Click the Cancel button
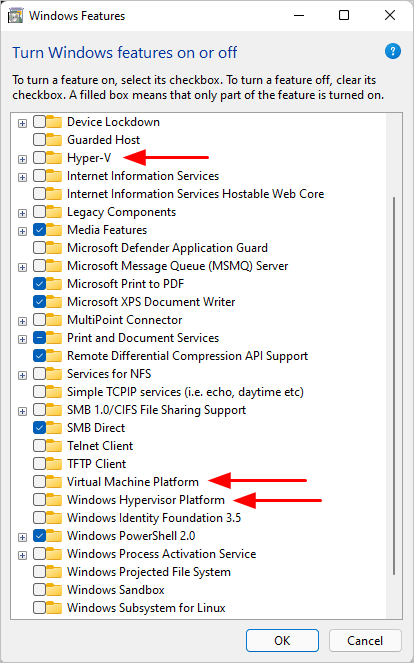Screen dimensions: 414x663 click(365, 641)
